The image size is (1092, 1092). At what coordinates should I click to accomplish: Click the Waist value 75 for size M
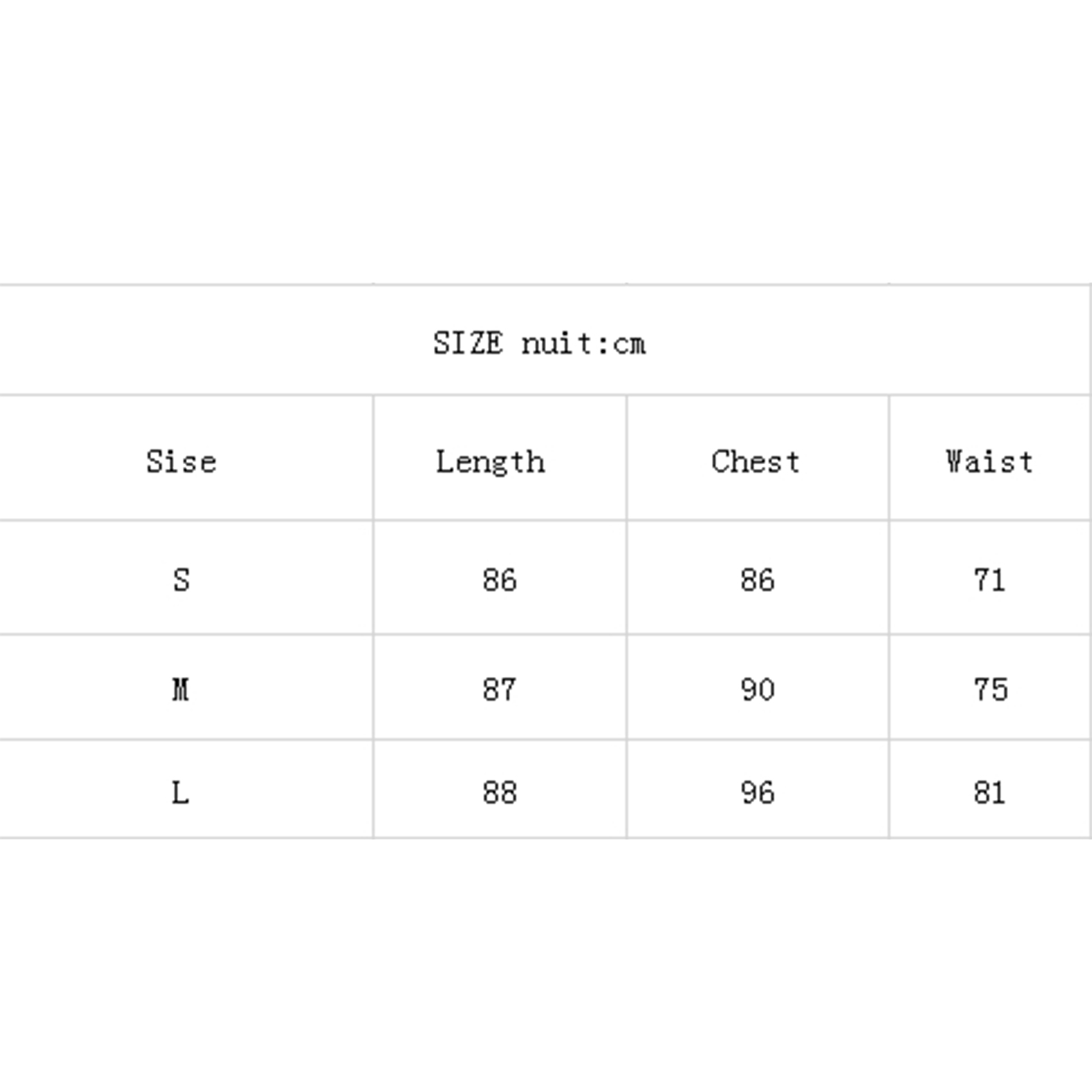tap(990, 689)
